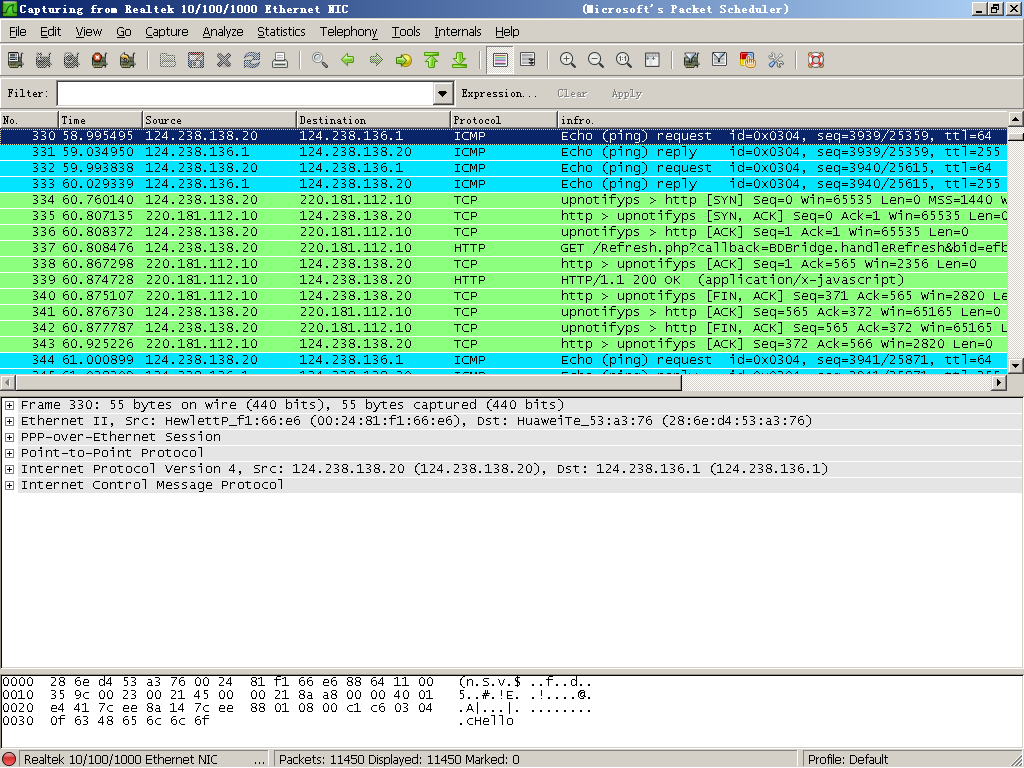Go to specific packet number icon

(x=404, y=60)
